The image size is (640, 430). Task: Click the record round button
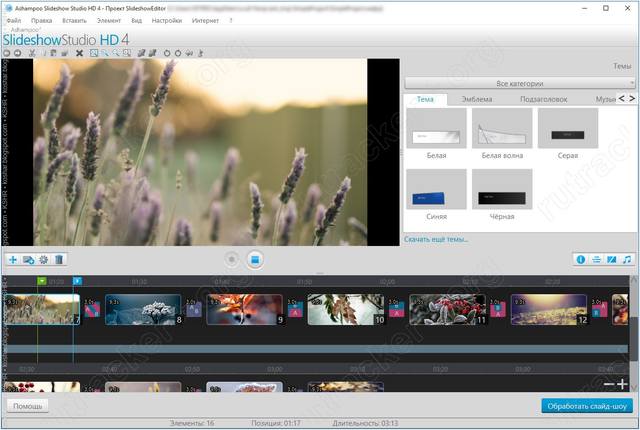pos(232,259)
